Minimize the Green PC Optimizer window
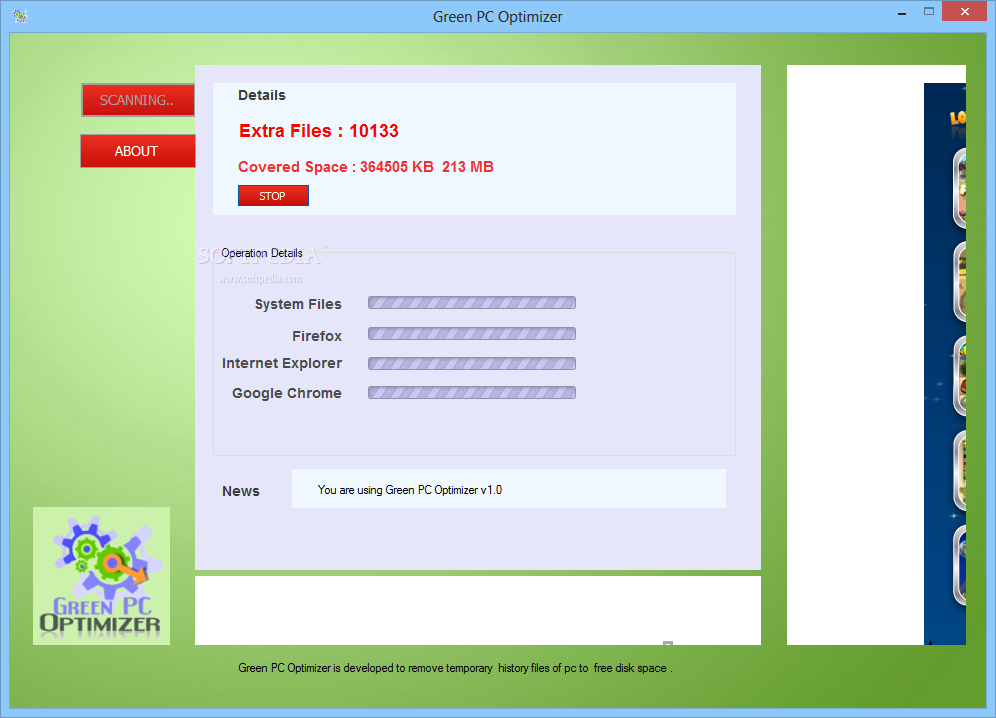996x718 pixels. click(x=902, y=12)
